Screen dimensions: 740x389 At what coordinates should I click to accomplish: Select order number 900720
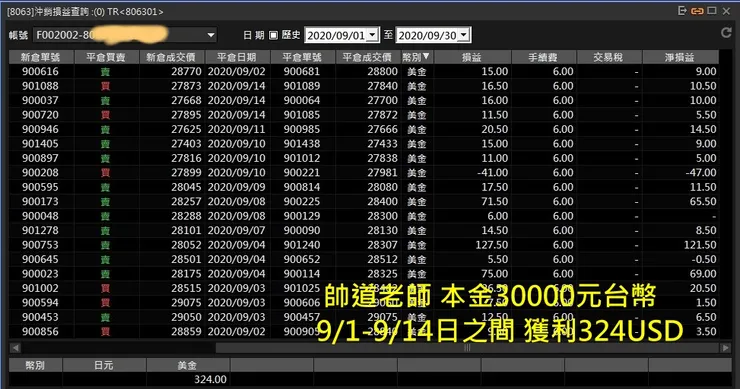click(41, 115)
